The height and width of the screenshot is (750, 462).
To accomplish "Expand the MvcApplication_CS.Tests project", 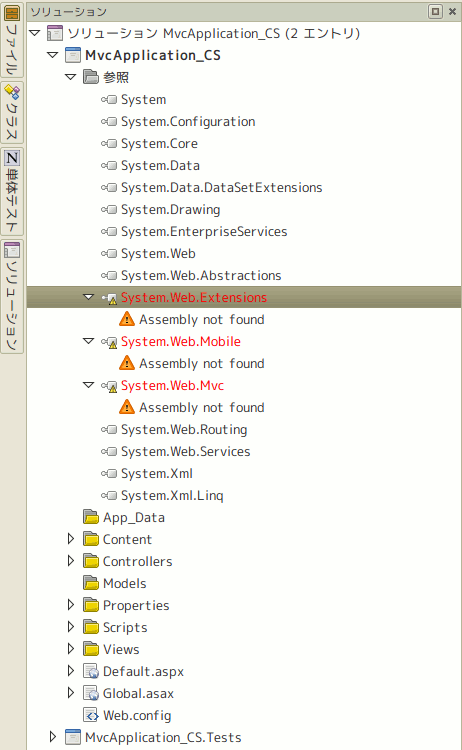I will tap(53, 737).
